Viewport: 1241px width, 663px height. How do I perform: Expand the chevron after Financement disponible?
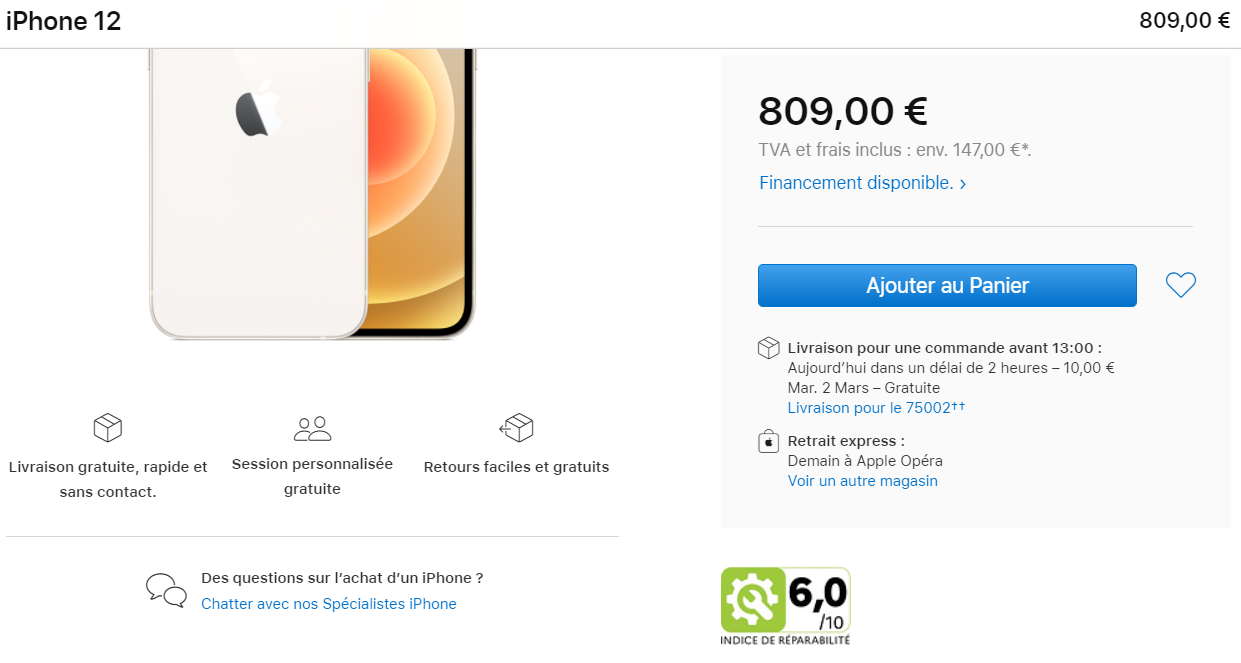(x=963, y=184)
